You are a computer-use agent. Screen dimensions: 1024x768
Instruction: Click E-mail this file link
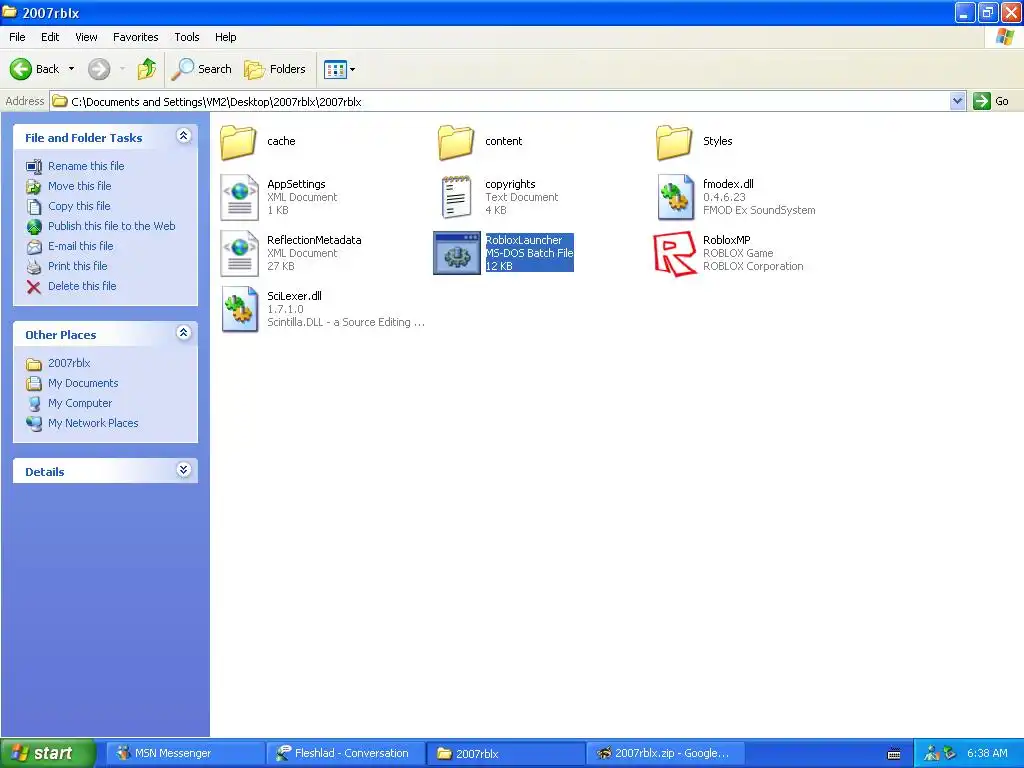80,246
